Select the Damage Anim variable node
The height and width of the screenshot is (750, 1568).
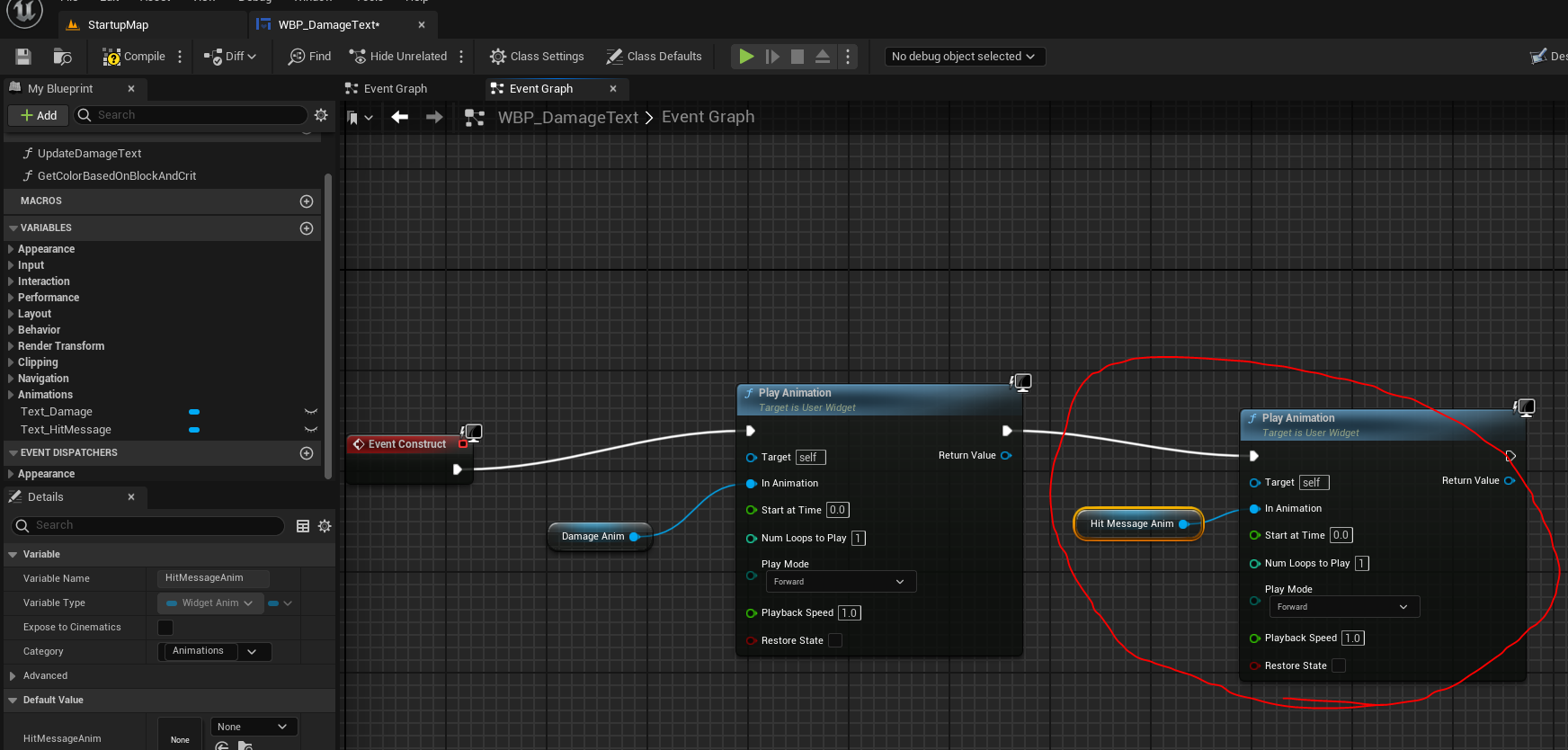[x=600, y=537]
